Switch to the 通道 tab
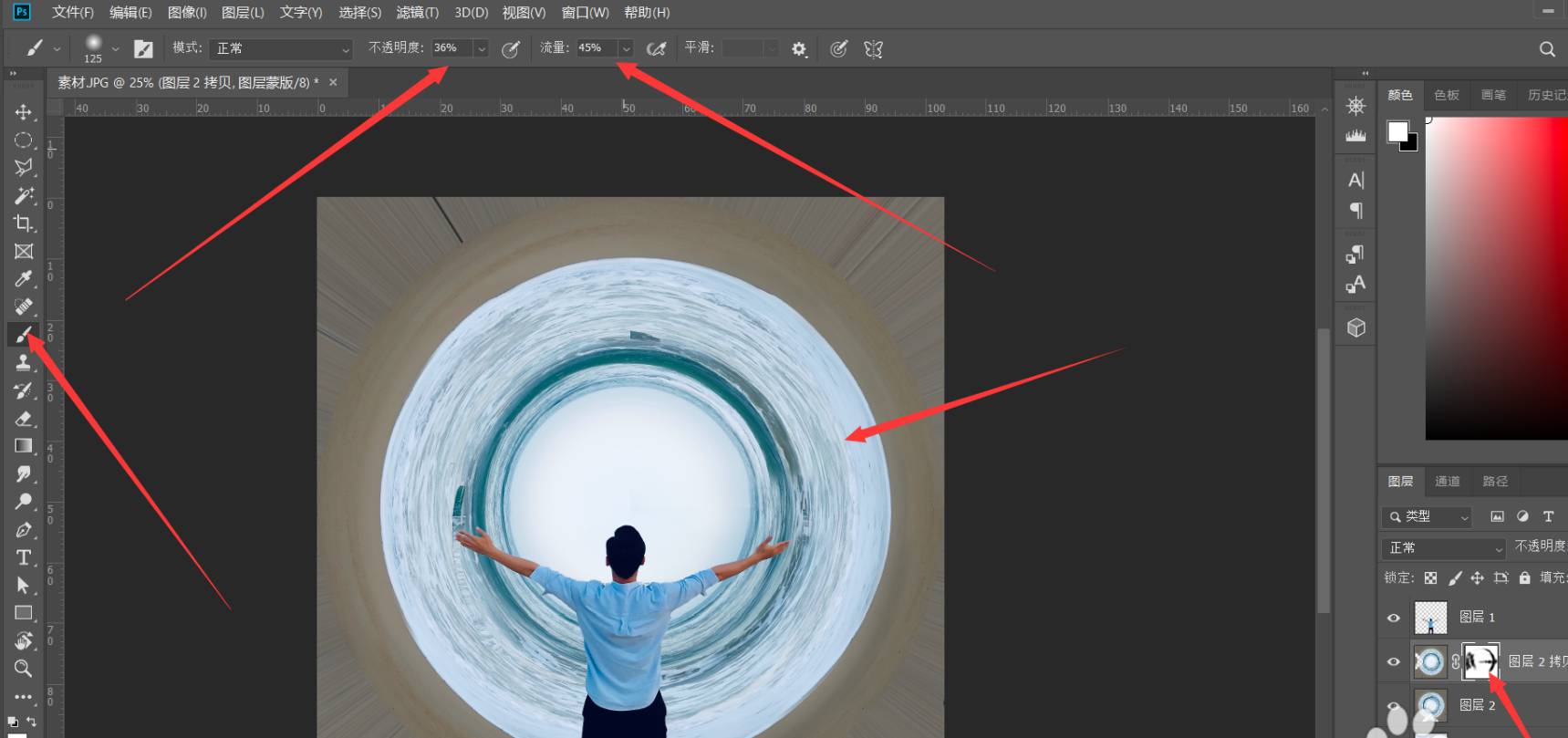The height and width of the screenshot is (738, 1568). pos(1447,481)
